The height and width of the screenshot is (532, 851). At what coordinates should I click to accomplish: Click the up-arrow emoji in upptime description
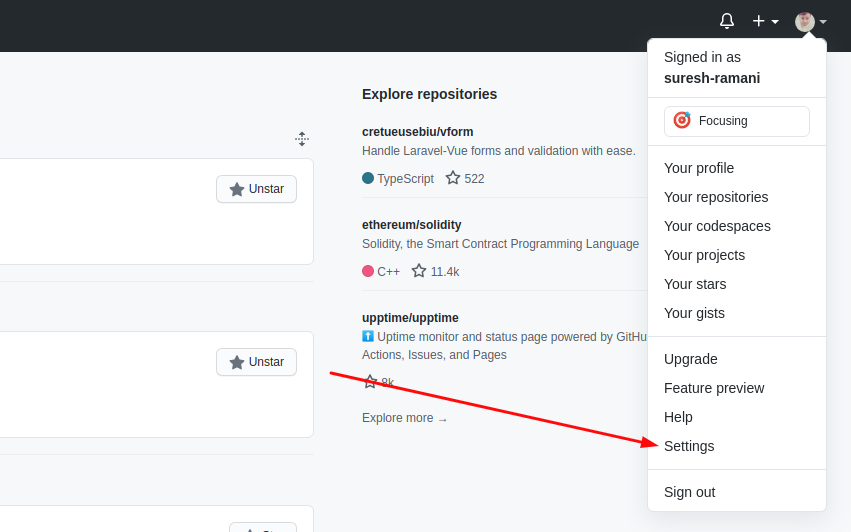368,337
